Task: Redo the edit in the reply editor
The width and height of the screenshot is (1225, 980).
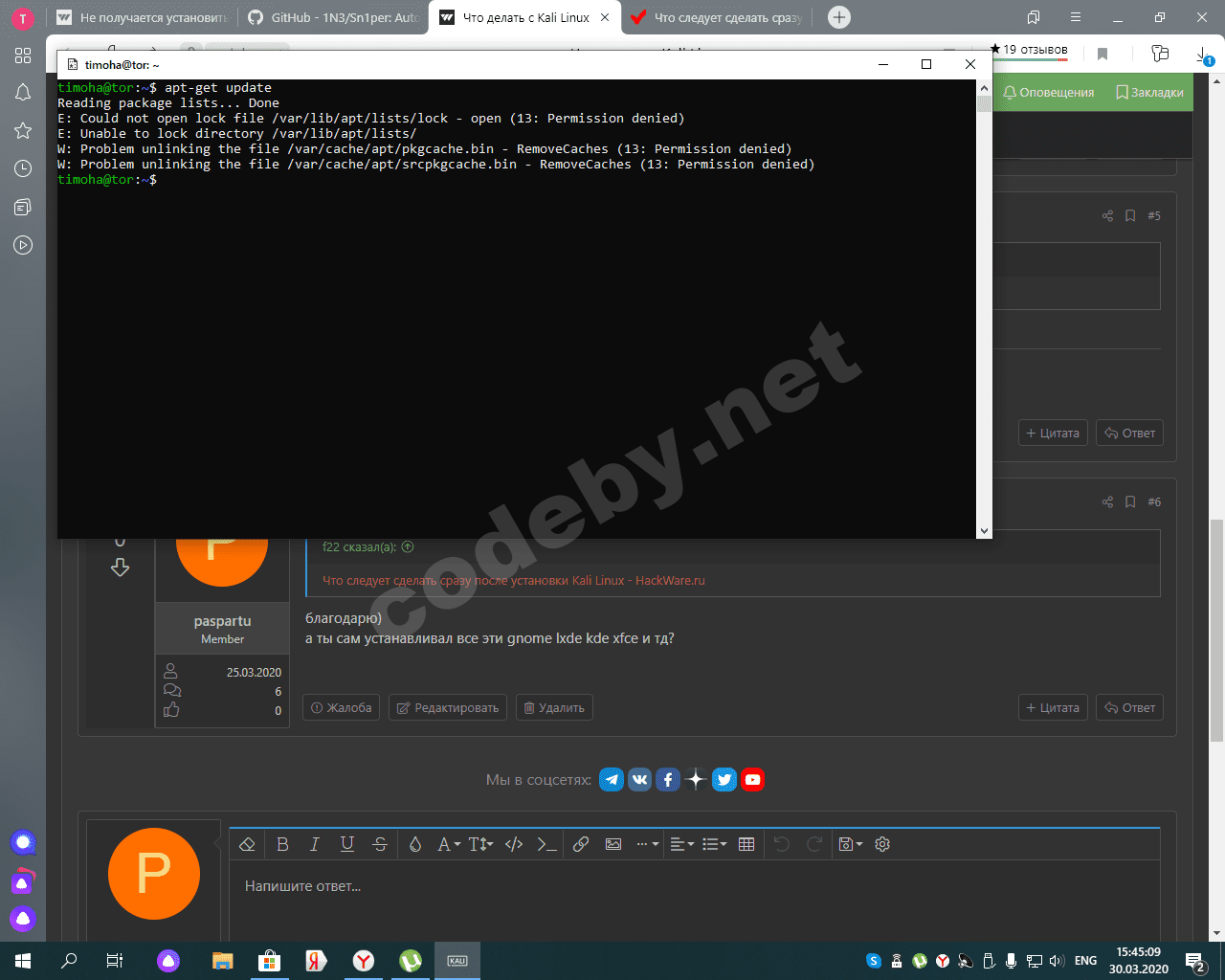Action: click(814, 844)
